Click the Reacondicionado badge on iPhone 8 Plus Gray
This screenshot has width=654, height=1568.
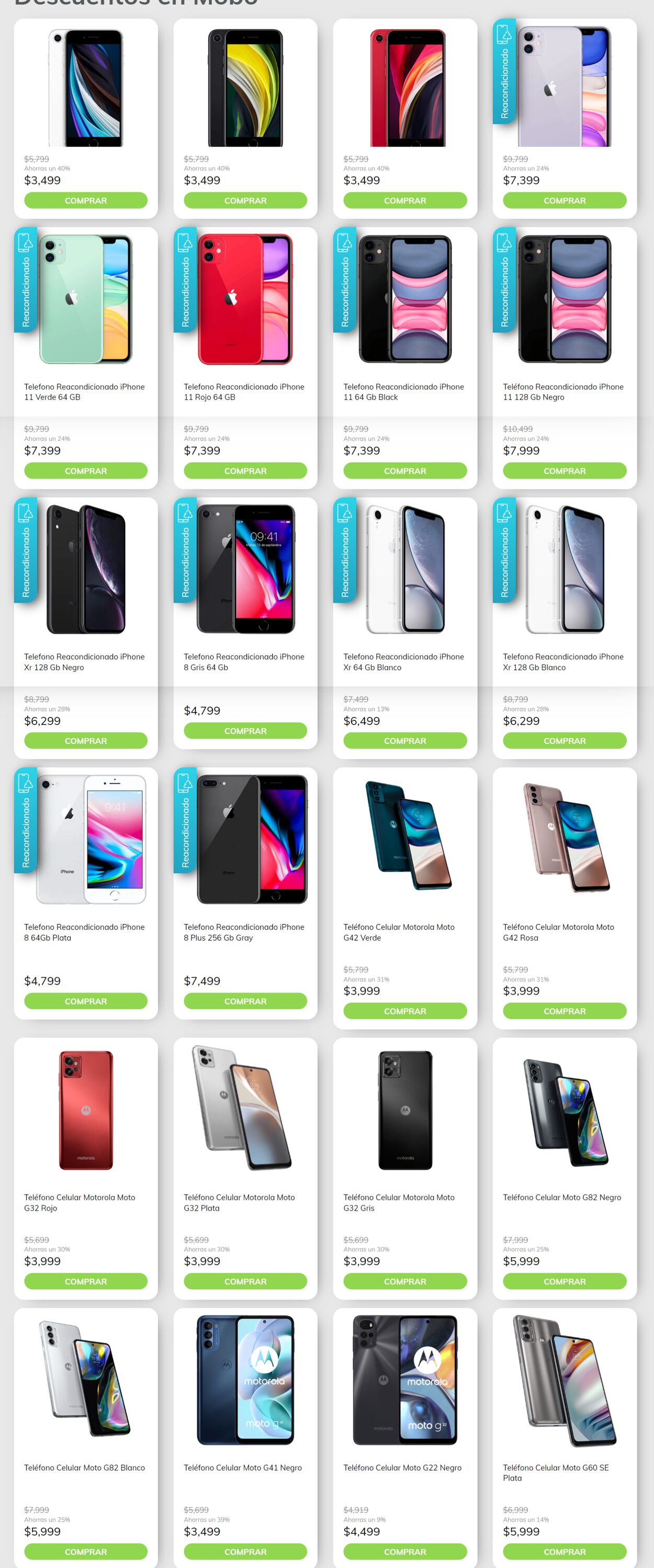coord(185,820)
